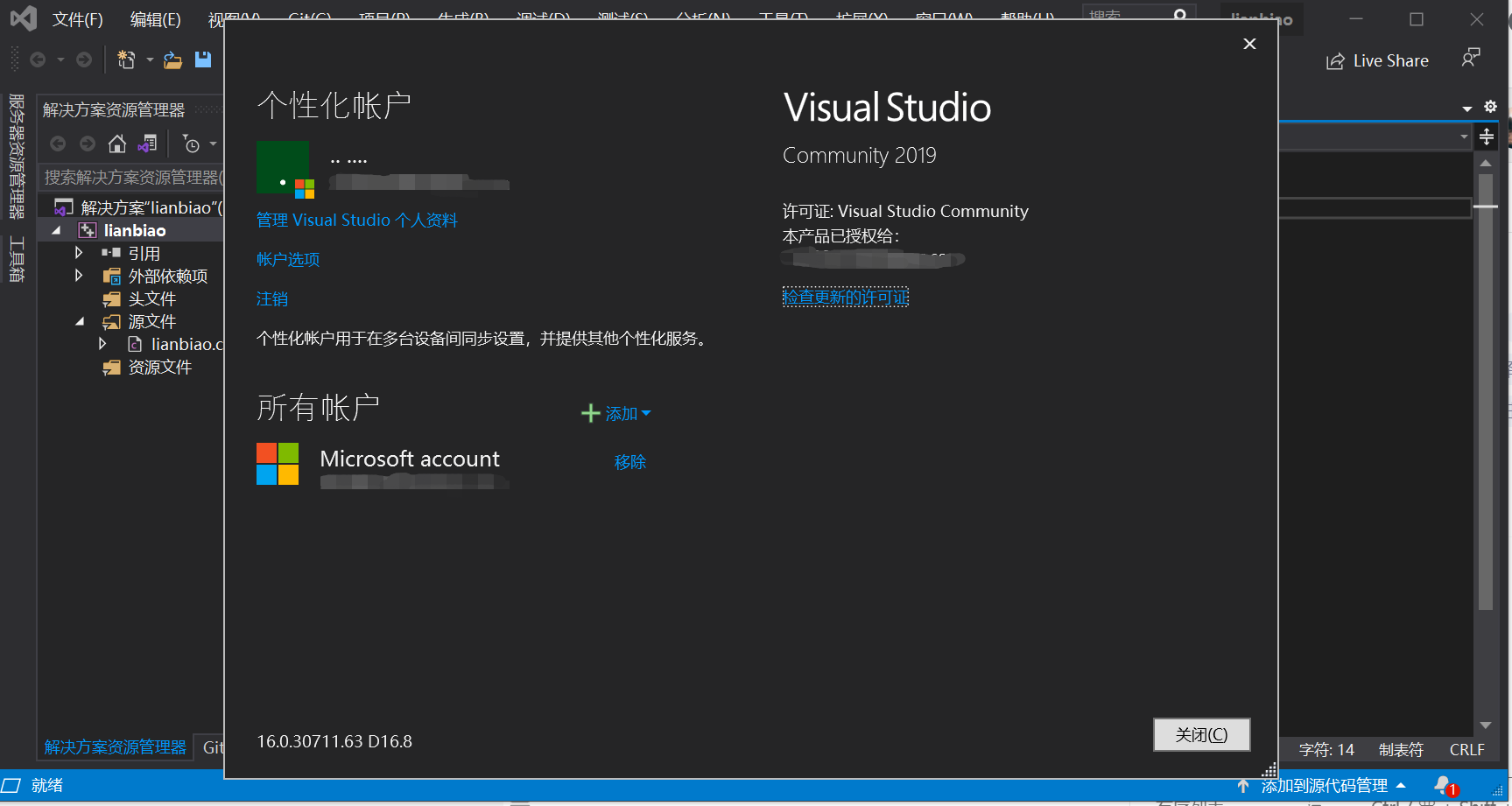The image size is (1512, 806).
Task: Click the send feedback person icon
Action: point(1471,58)
